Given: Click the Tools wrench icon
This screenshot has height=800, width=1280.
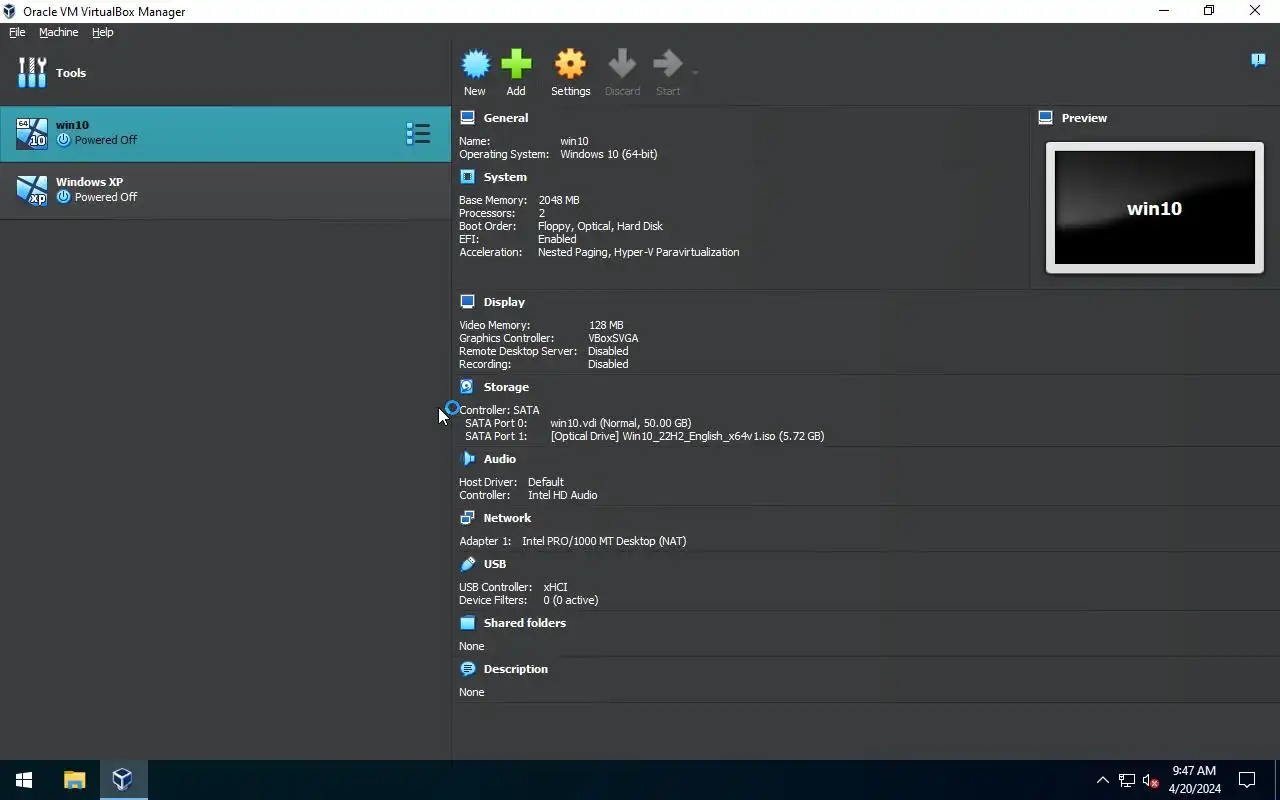Looking at the screenshot, I should click(x=32, y=72).
